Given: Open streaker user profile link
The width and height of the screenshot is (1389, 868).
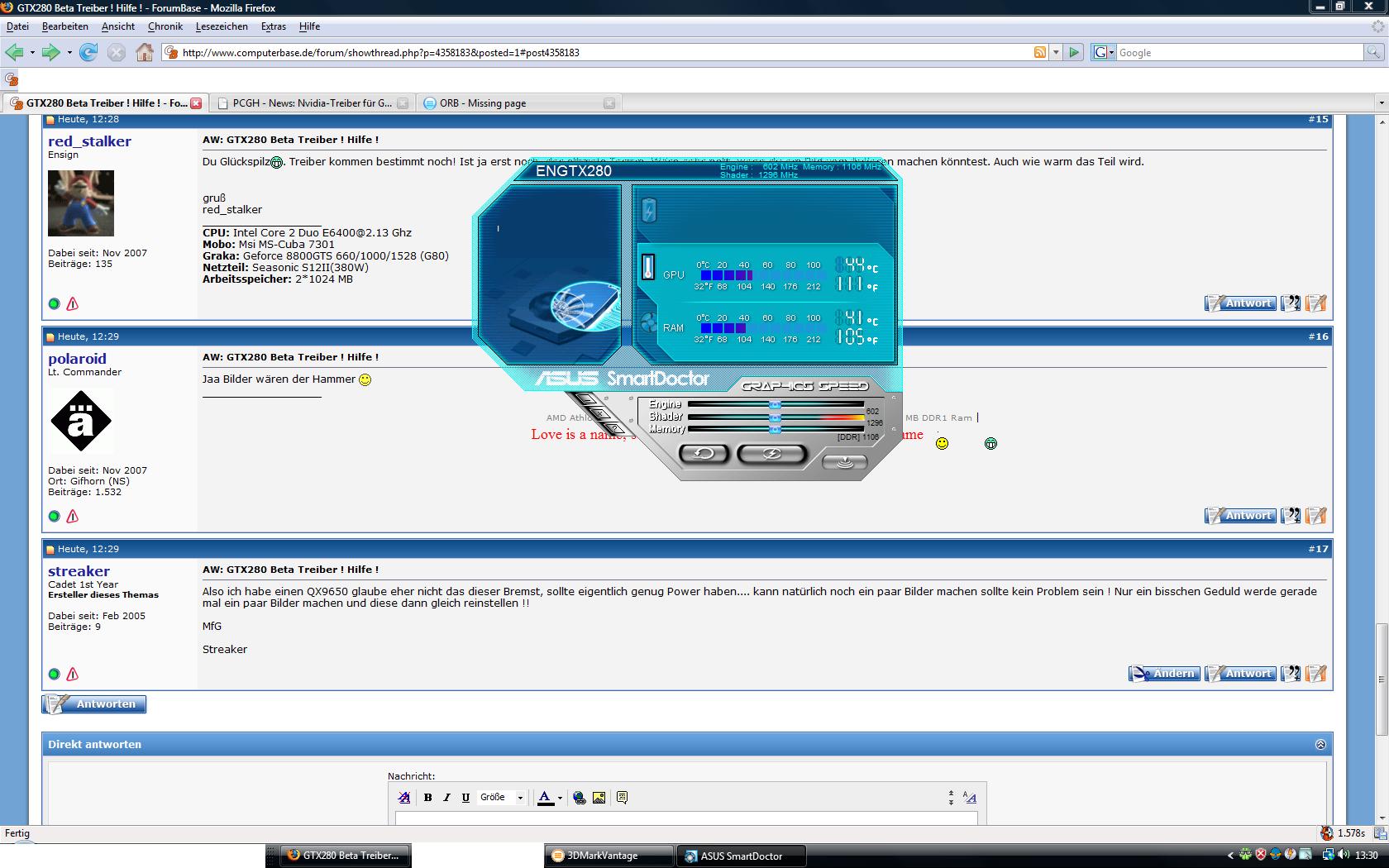Looking at the screenshot, I should point(79,571).
